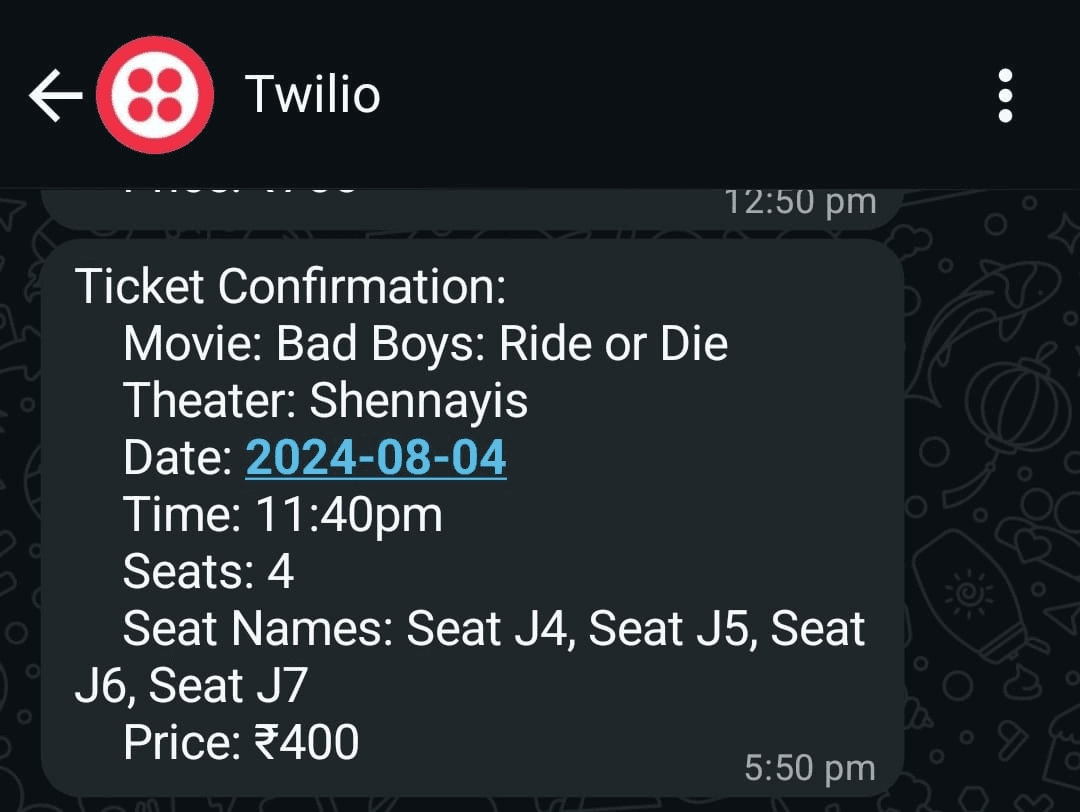The width and height of the screenshot is (1080, 812).
Task: Tap the Time: 11:40pm detail
Action: point(283,514)
